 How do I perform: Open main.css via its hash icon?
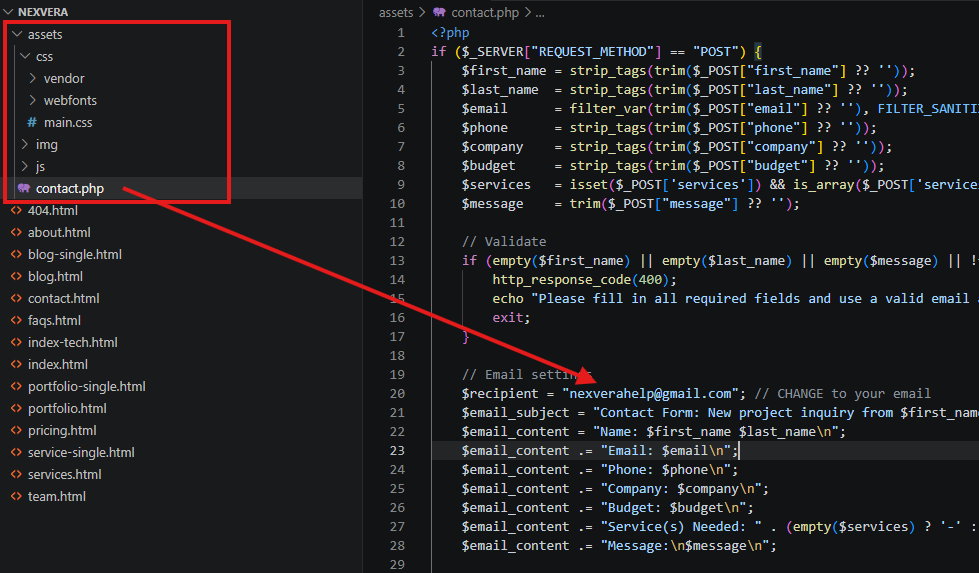(32, 122)
